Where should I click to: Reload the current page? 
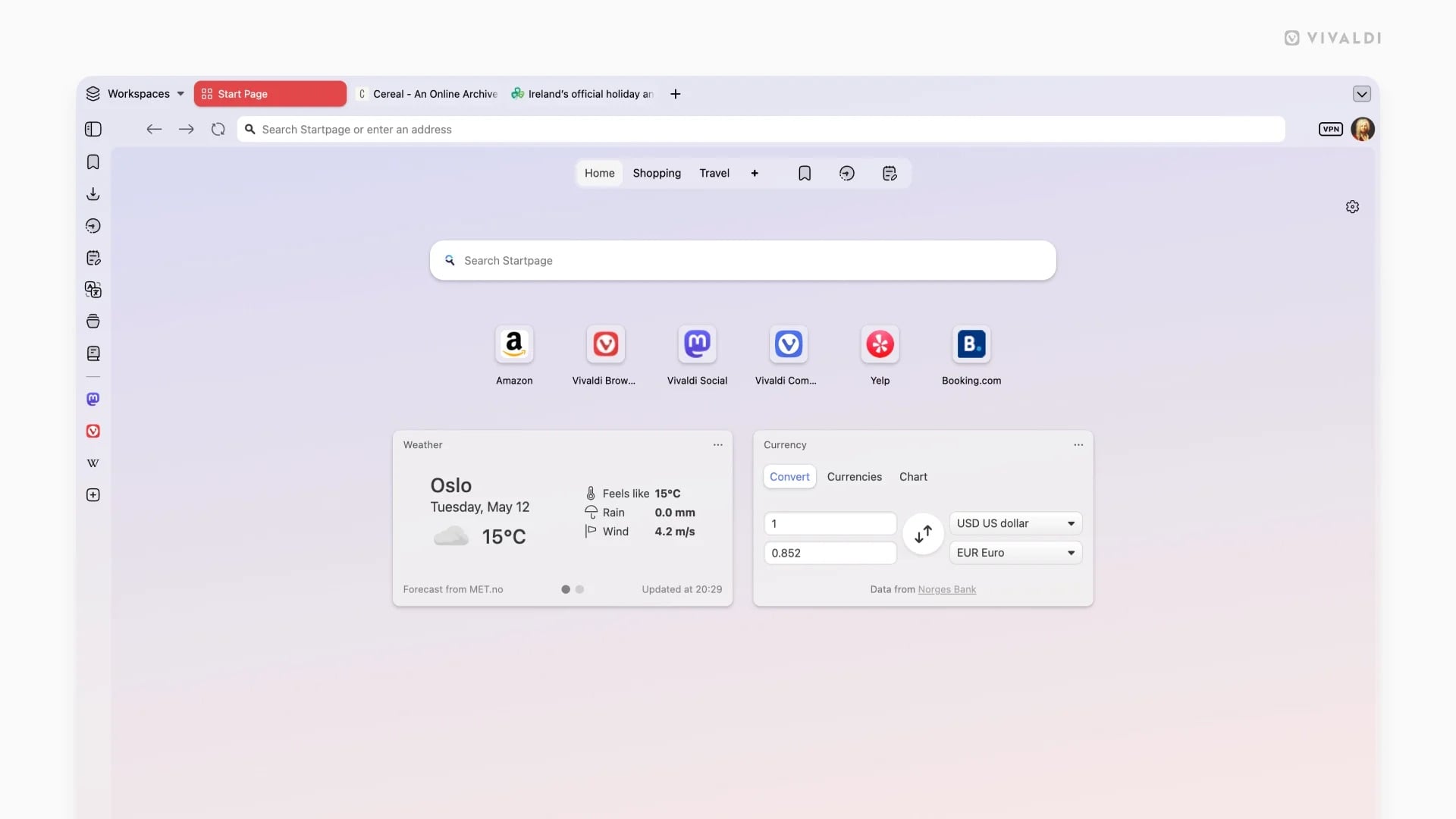[218, 130]
